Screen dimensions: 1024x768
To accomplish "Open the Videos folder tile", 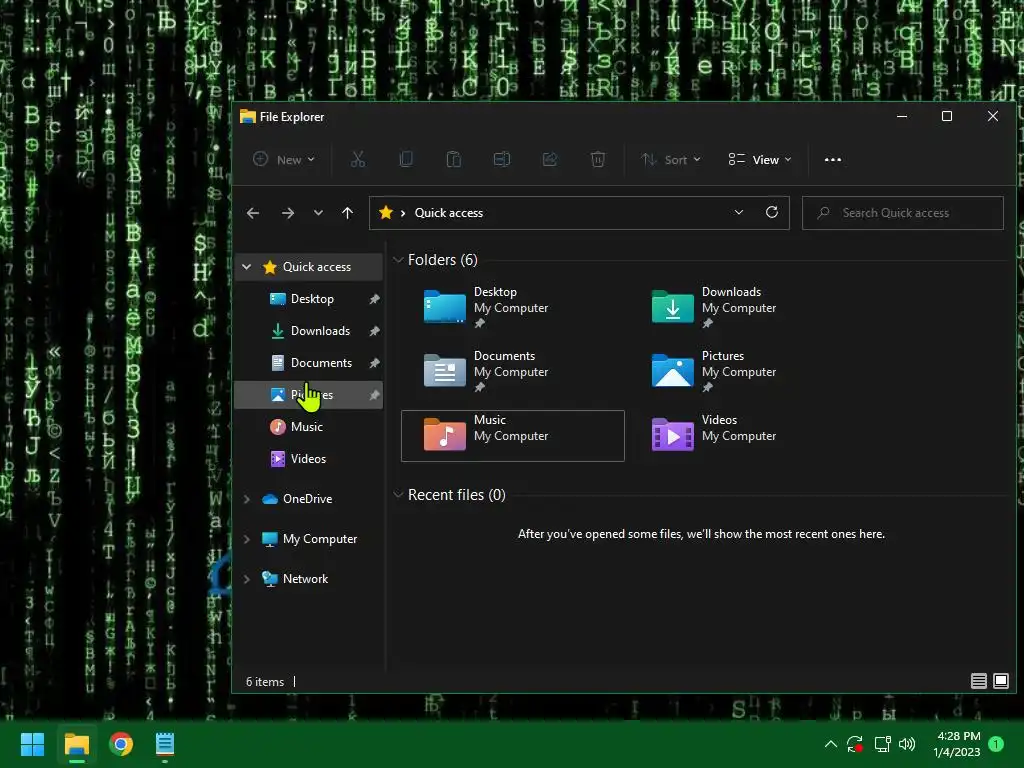I will tap(741, 435).
